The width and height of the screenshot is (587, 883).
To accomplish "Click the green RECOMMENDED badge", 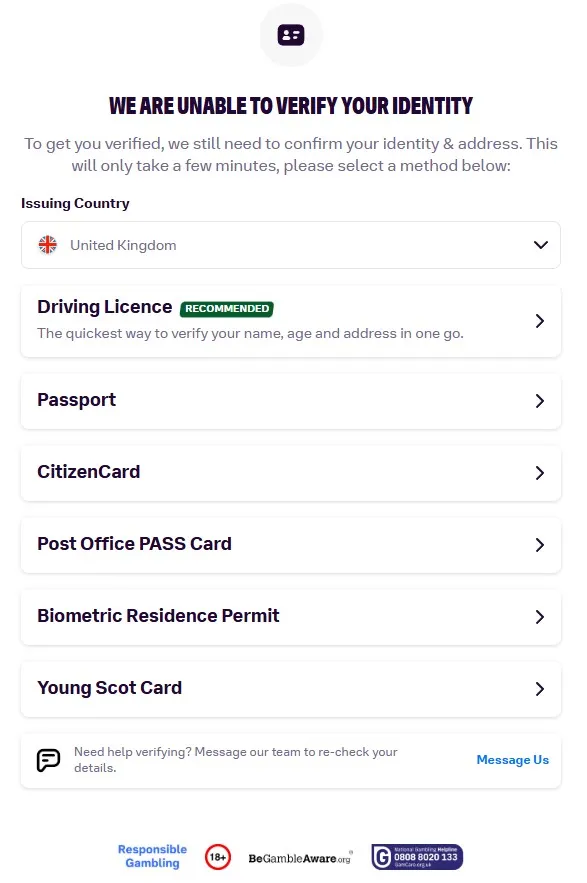I will (x=227, y=308).
